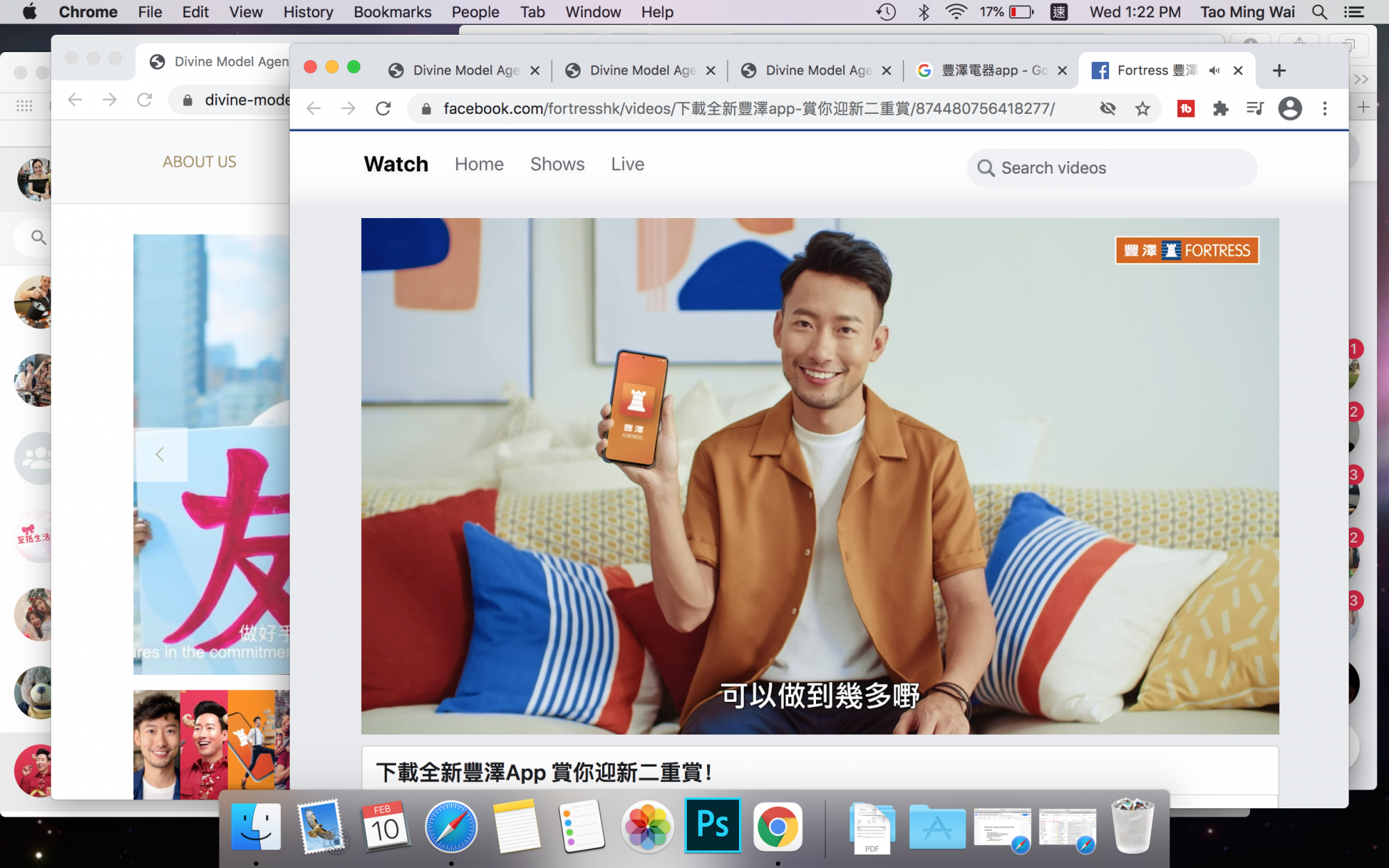Open the File menu

(x=150, y=12)
